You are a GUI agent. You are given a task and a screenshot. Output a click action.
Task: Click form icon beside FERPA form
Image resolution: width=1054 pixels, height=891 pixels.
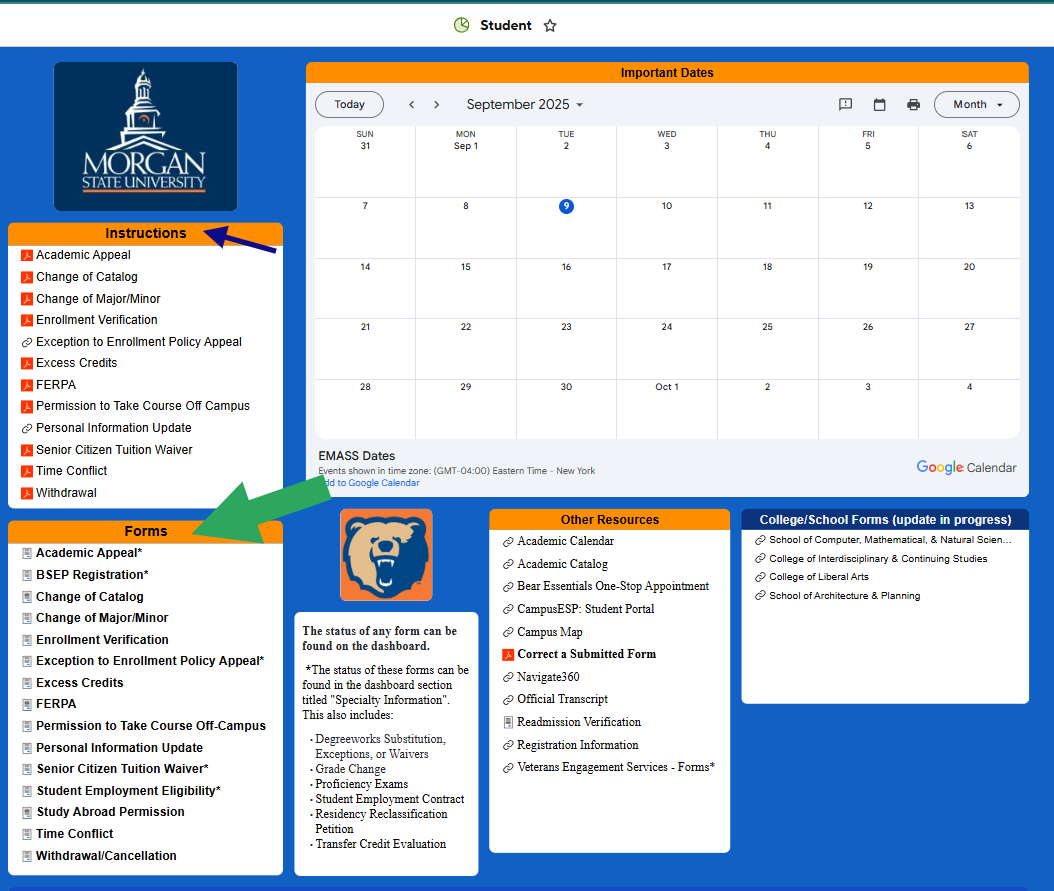(x=27, y=704)
